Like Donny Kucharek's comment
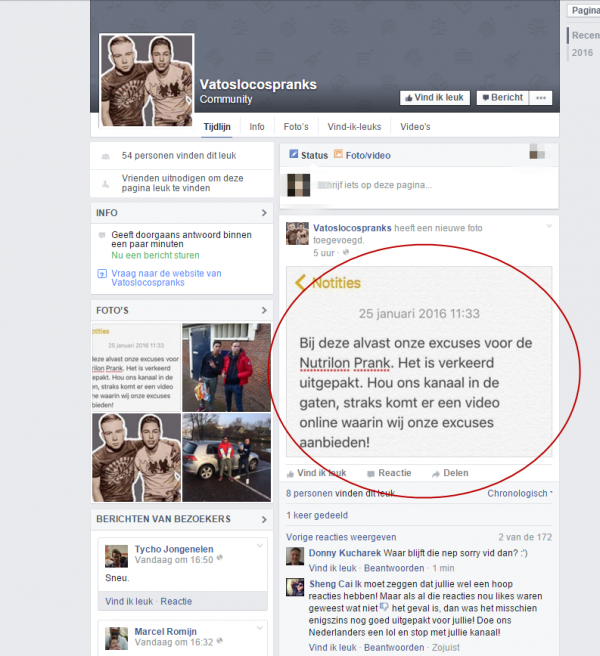 tap(333, 568)
